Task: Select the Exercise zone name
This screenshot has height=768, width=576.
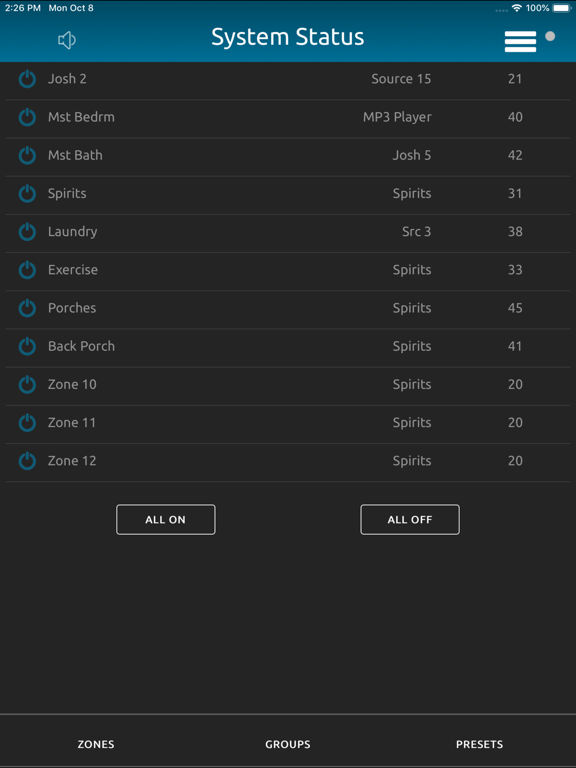Action: pyautogui.click(x=72, y=270)
